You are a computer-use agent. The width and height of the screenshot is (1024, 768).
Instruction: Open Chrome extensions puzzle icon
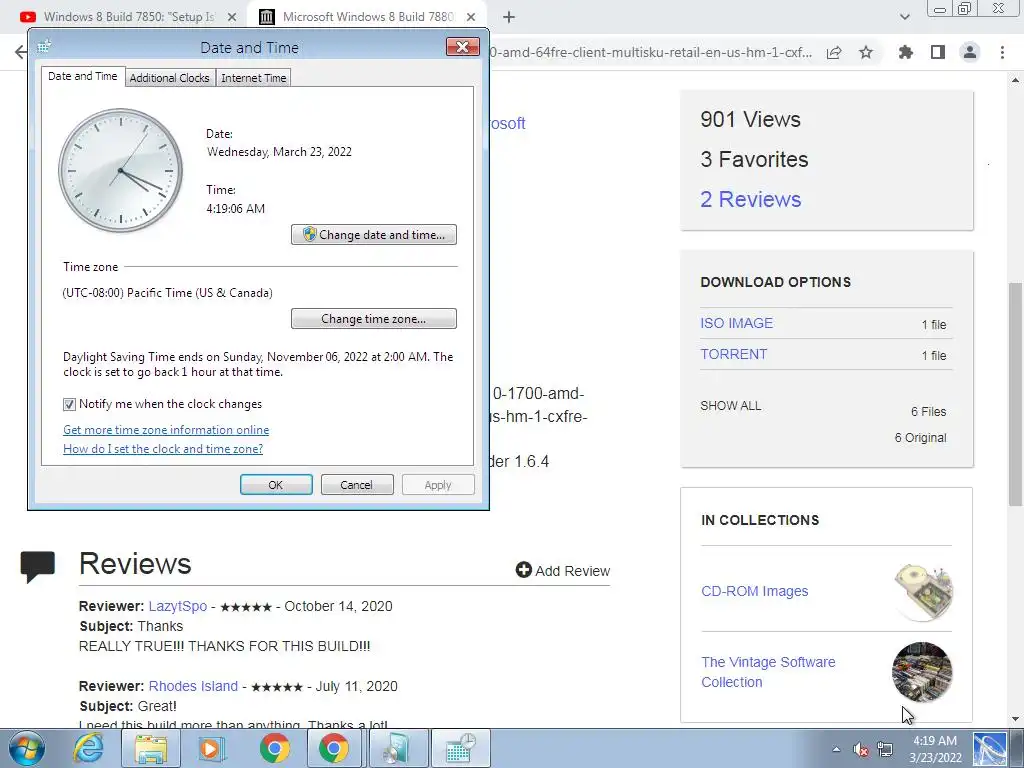coord(906,52)
